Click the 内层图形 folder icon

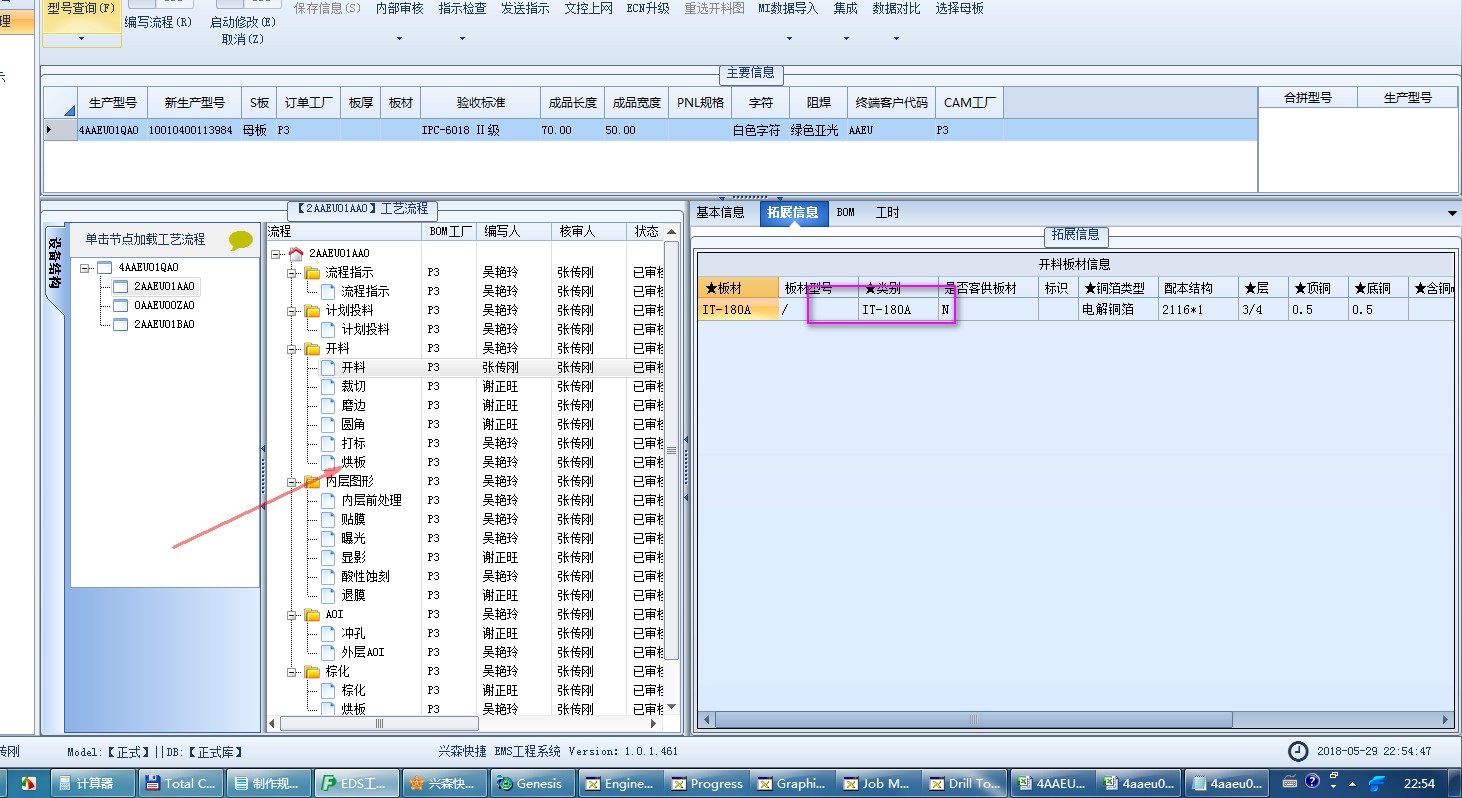tap(312, 482)
